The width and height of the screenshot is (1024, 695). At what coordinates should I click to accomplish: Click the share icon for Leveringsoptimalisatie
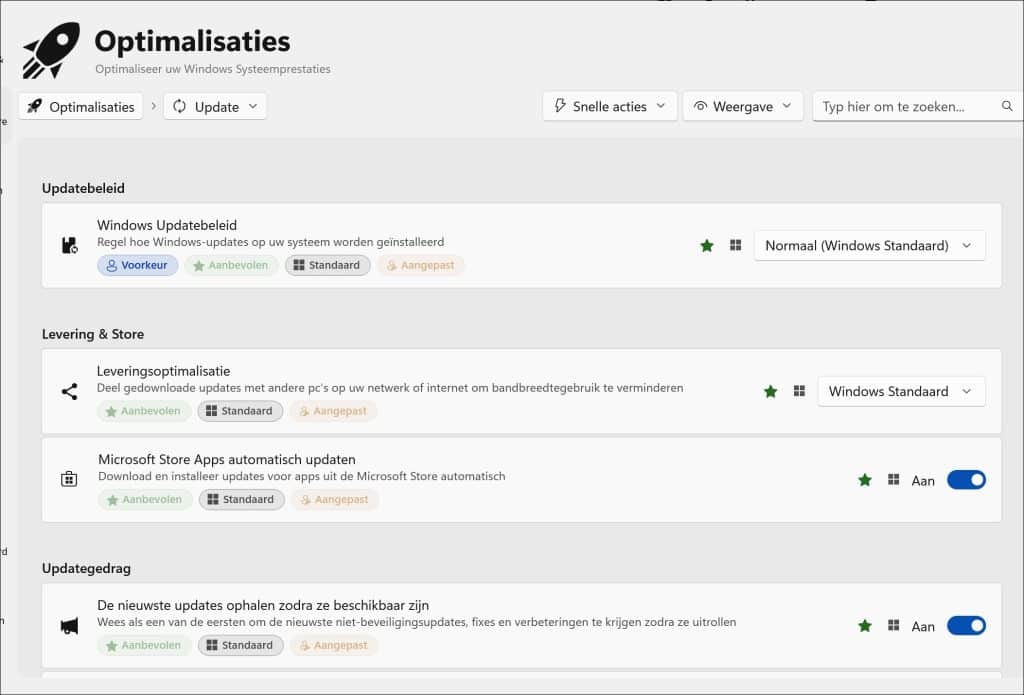tap(69, 391)
